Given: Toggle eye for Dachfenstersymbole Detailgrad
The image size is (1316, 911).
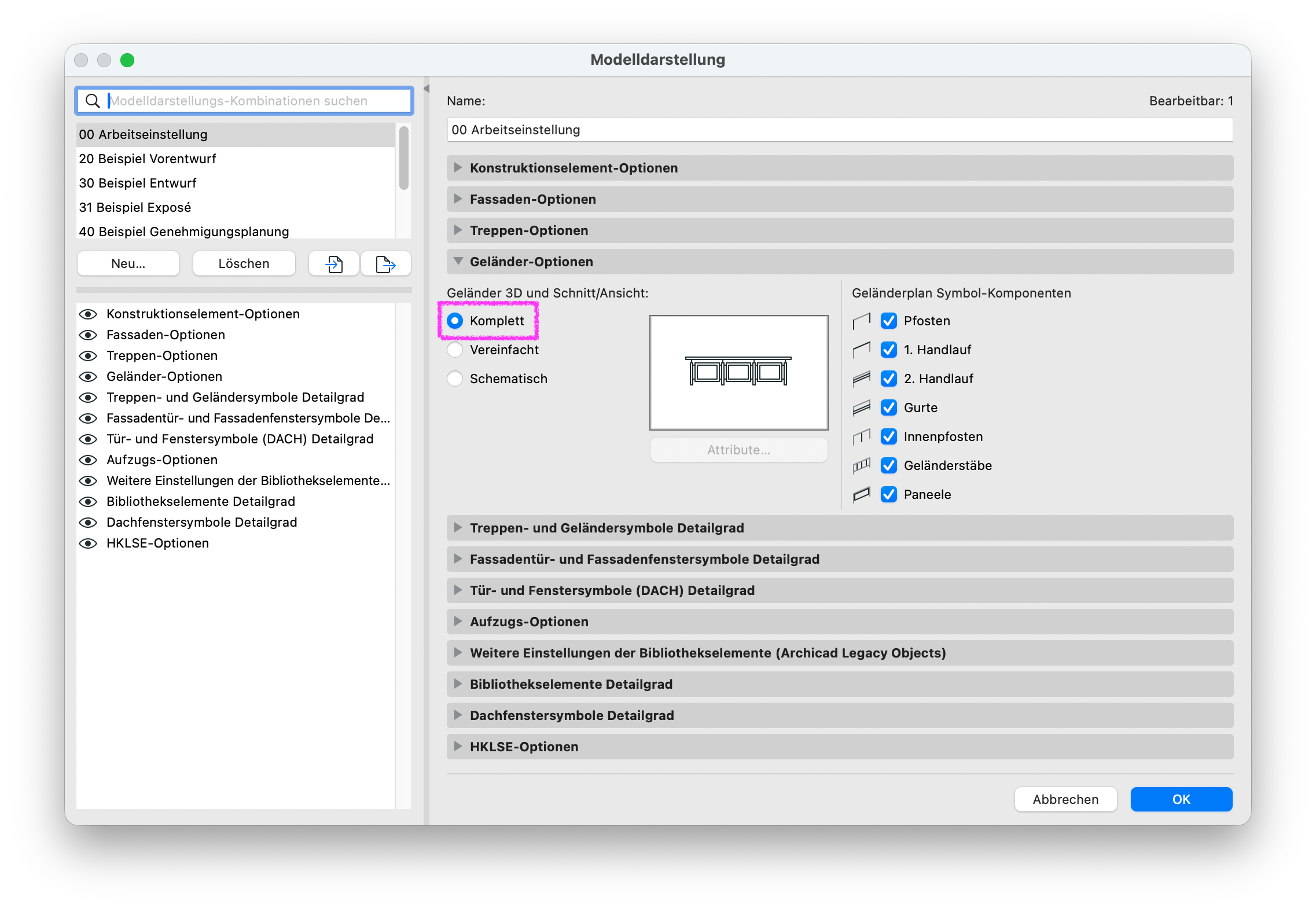Looking at the screenshot, I should coord(88,523).
